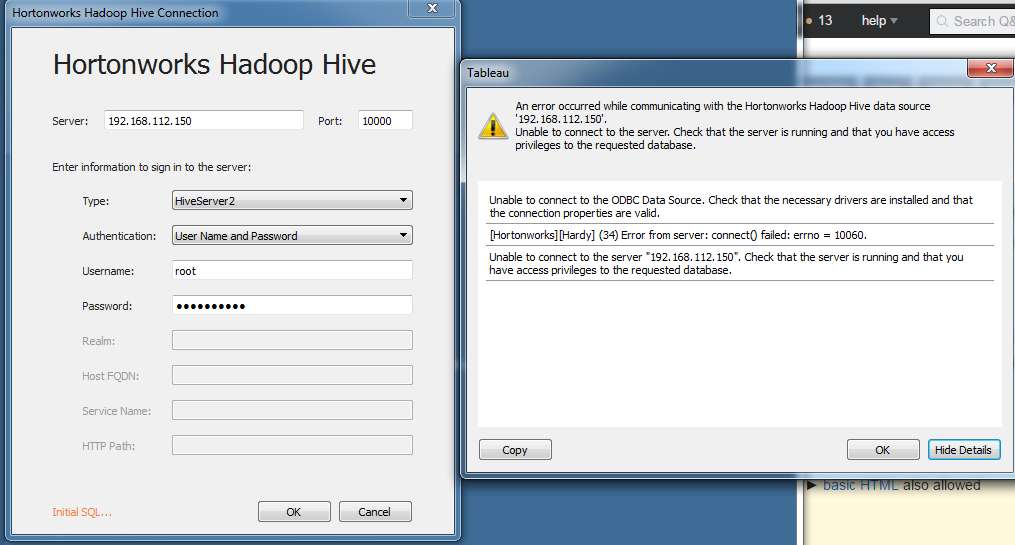Click the Server address input field

pyautogui.click(x=203, y=120)
